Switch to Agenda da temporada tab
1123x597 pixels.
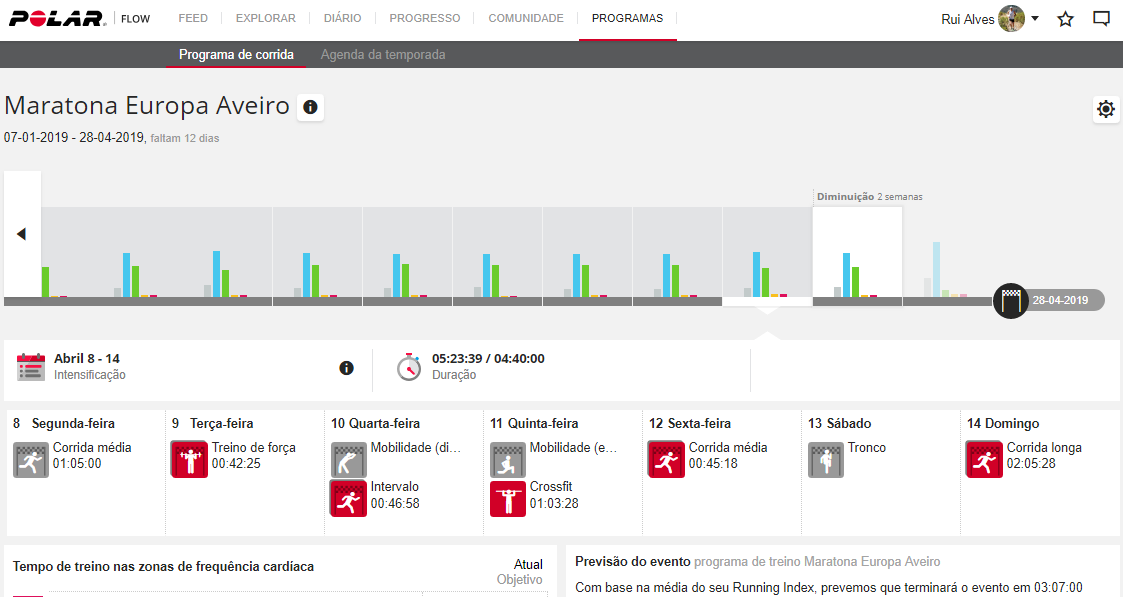(x=383, y=55)
